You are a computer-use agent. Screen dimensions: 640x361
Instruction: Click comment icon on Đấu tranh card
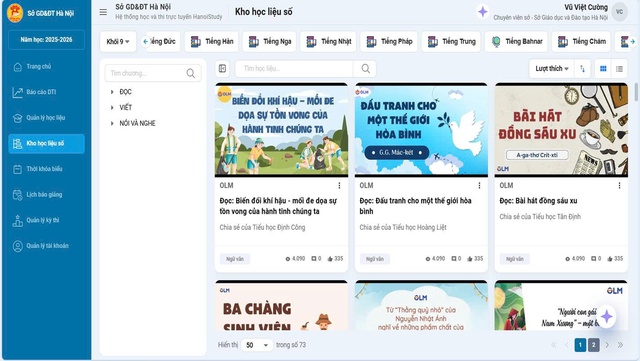(453, 259)
